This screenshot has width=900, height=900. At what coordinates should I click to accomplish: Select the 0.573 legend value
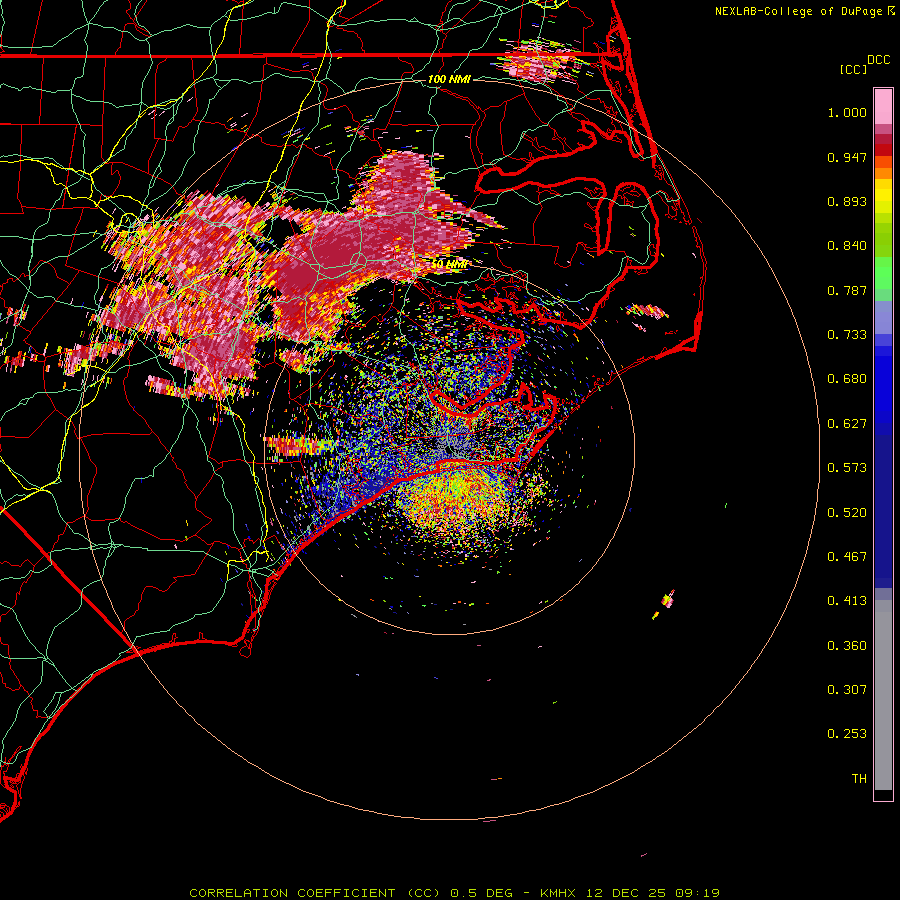[847, 468]
